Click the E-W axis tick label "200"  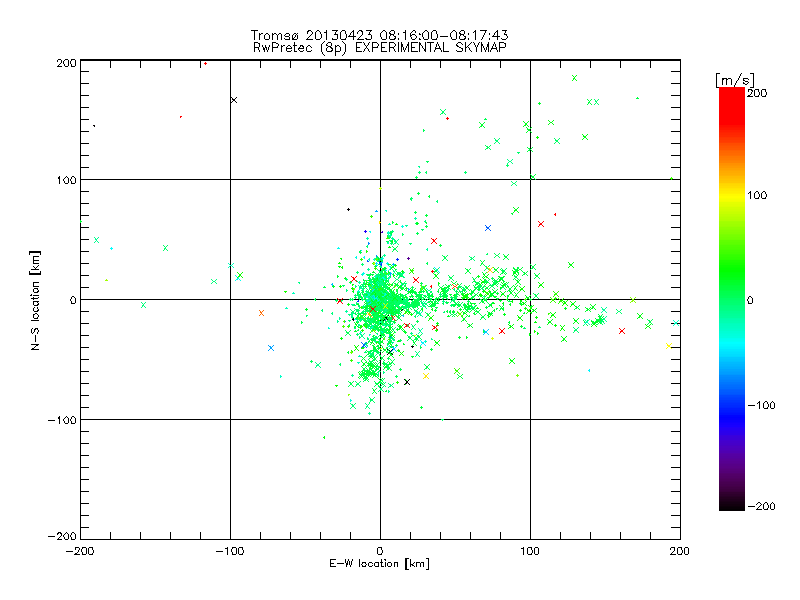pos(680,551)
